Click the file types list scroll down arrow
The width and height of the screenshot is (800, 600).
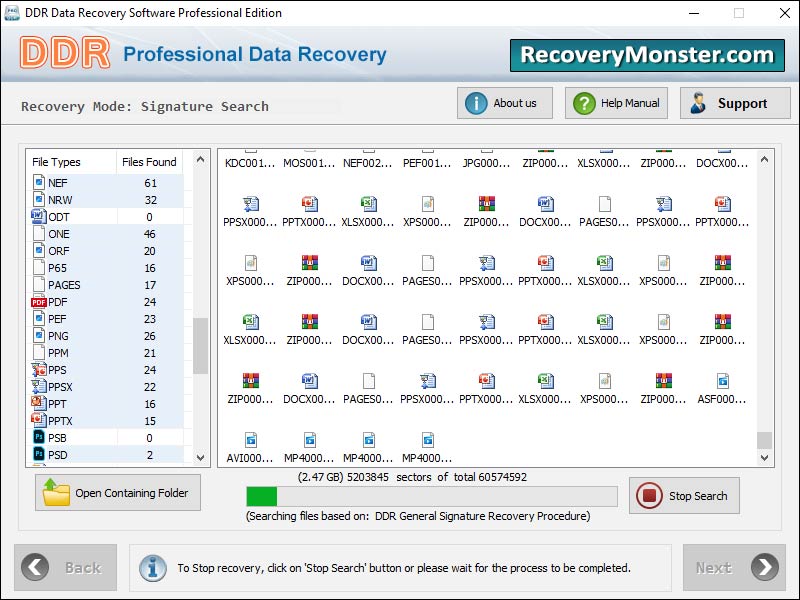coord(201,458)
